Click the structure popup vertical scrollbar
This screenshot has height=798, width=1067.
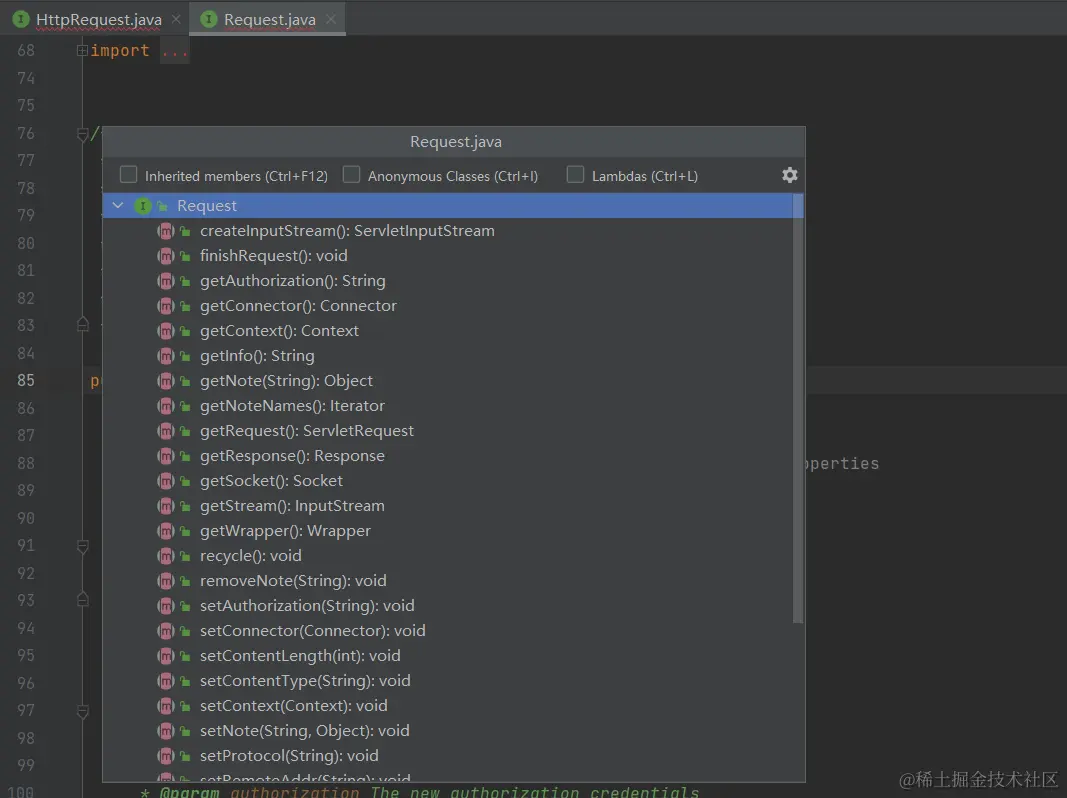pos(798,408)
